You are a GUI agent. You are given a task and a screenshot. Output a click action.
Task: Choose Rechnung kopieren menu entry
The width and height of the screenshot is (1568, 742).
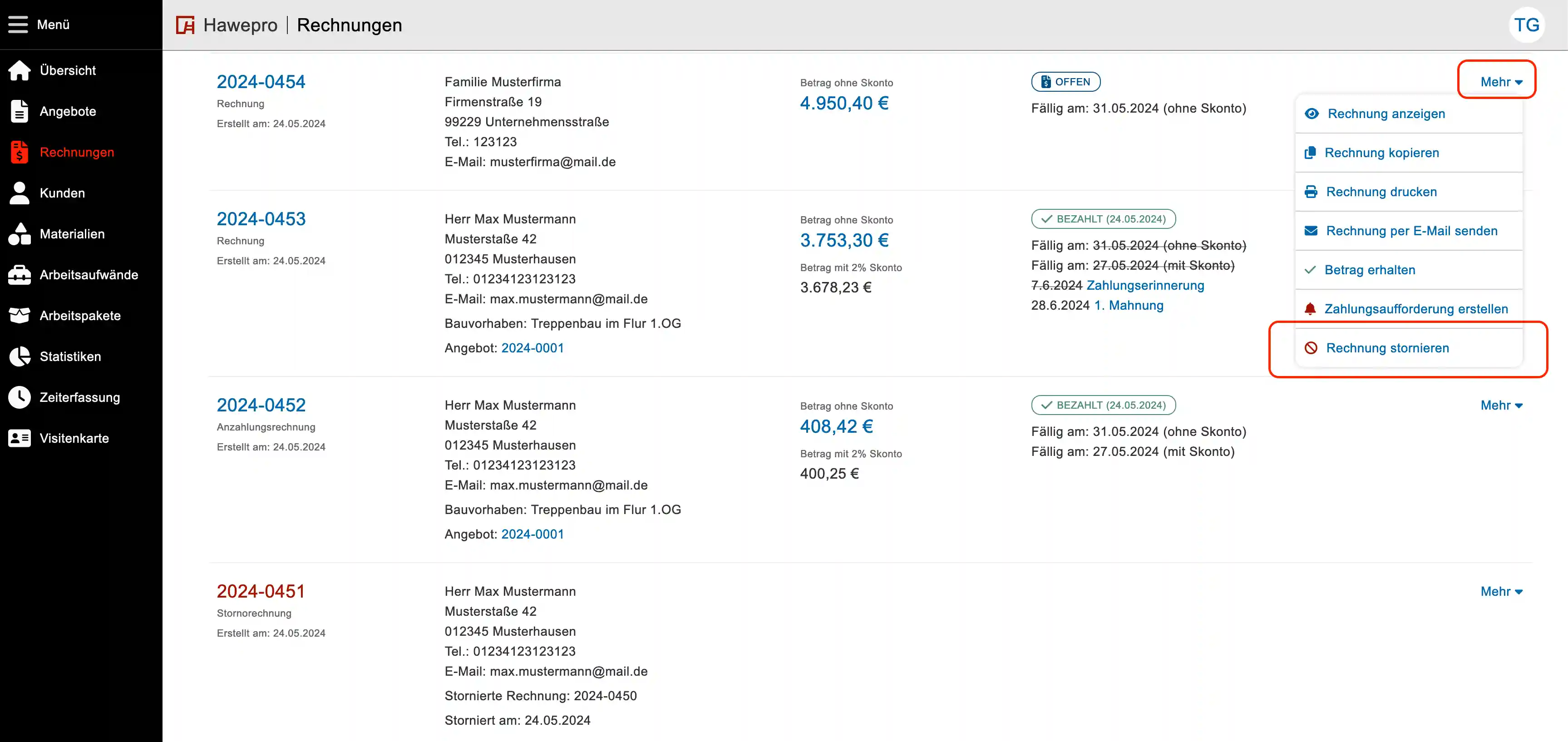1409,153
